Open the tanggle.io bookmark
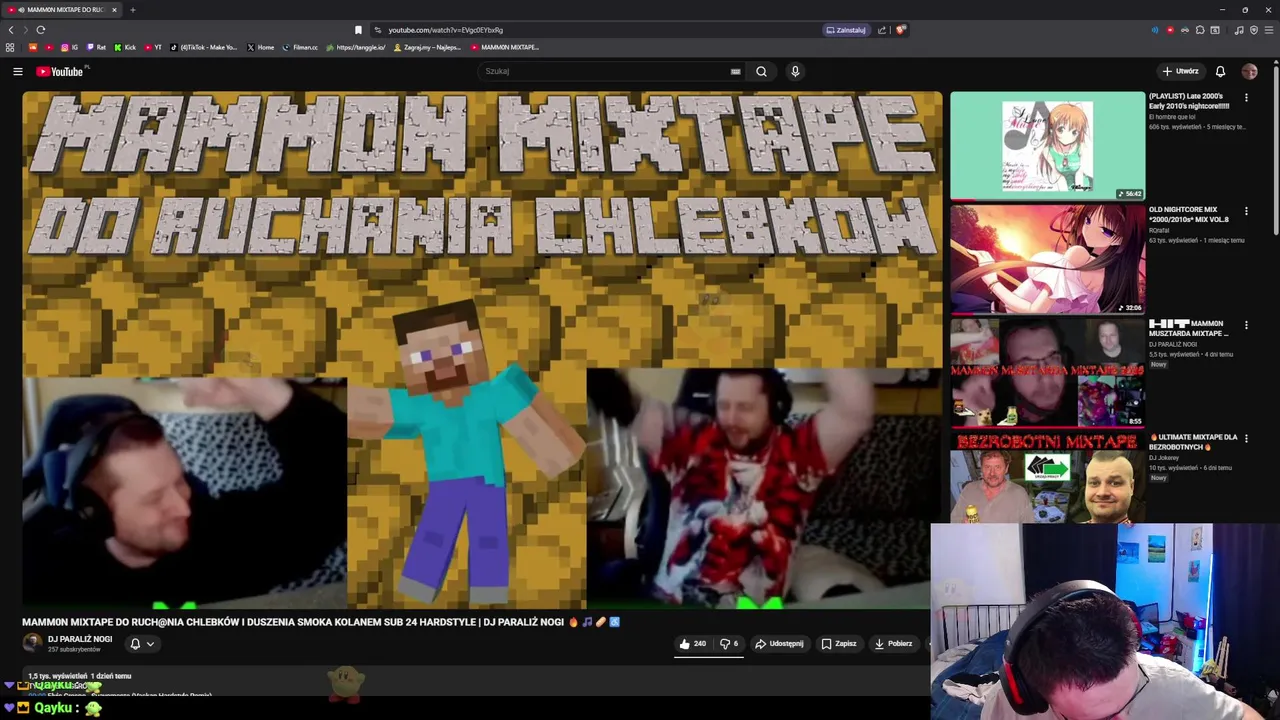The image size is (1280, 720). [x=355, y=47]
